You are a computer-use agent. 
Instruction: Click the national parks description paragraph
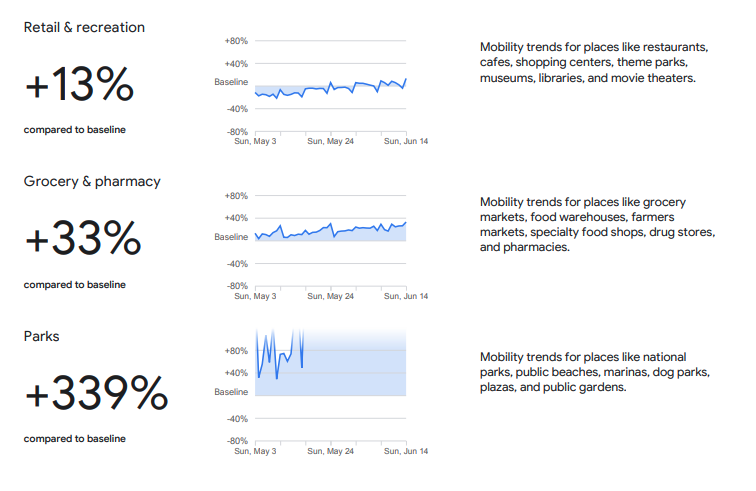click(594, 372)
